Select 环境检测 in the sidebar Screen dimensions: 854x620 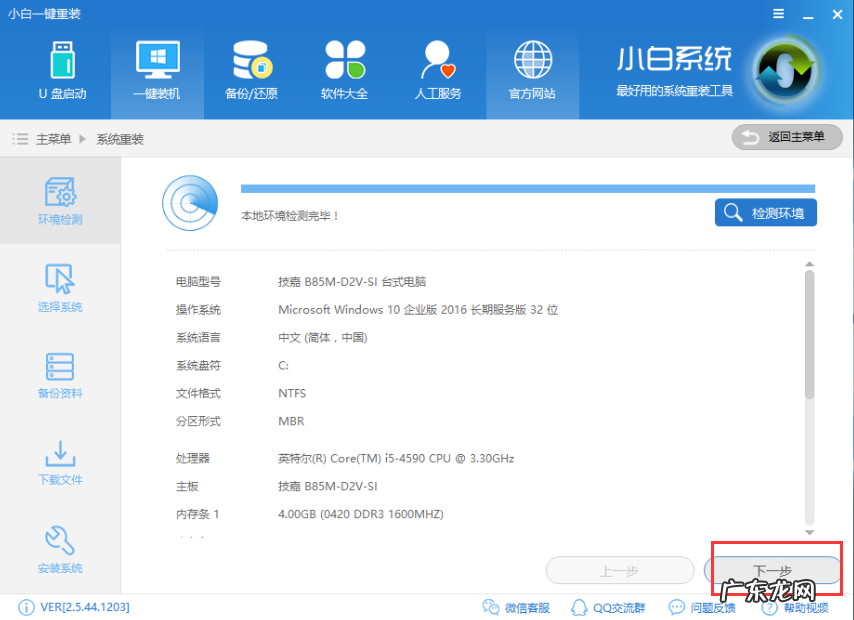click(x=60, y=200)
